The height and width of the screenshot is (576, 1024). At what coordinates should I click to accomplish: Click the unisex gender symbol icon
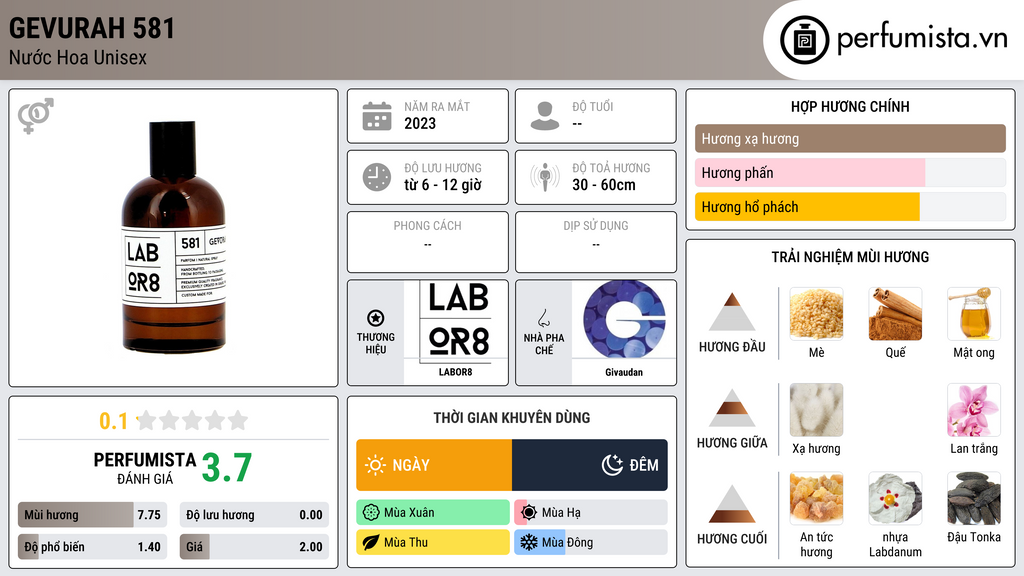pos(36,116)
